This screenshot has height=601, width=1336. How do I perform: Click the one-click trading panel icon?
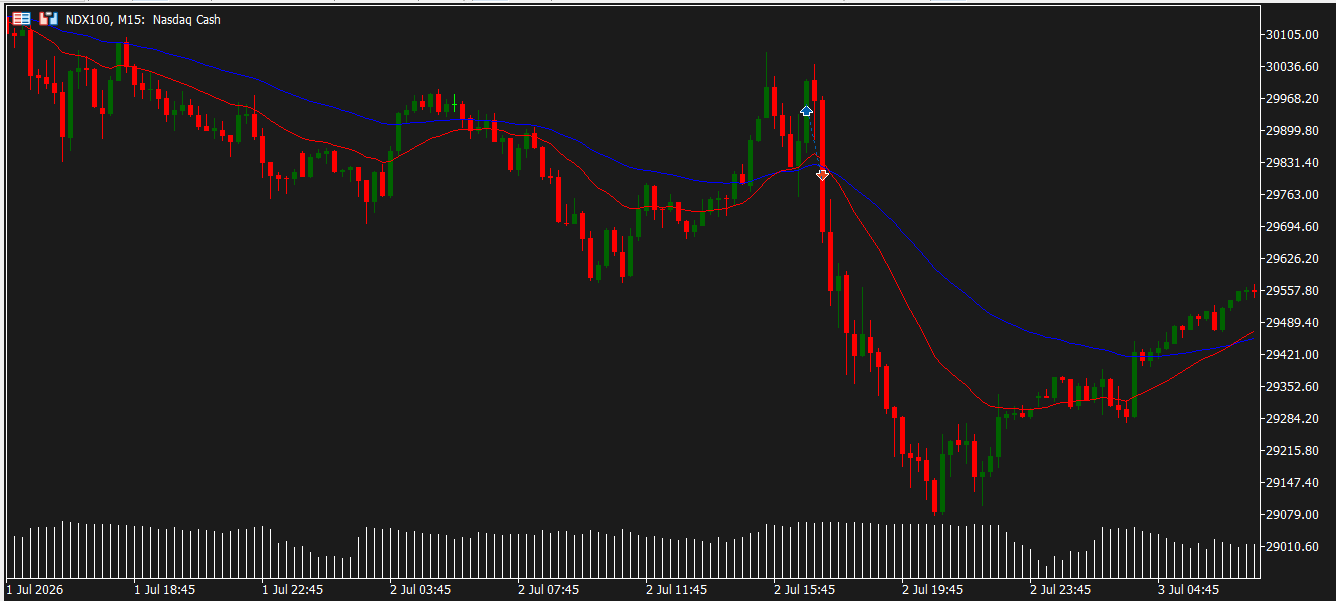click(x=48, y=19)
